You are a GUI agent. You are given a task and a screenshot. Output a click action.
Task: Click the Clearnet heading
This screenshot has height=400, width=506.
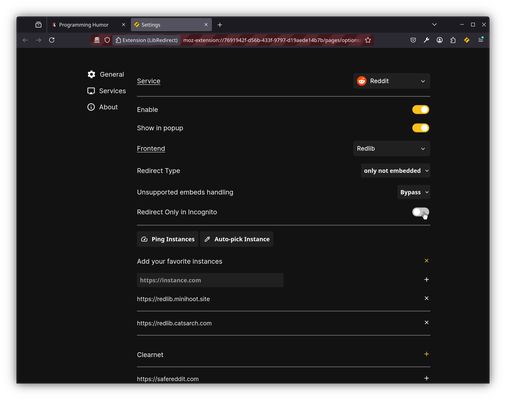coord(150,355)
